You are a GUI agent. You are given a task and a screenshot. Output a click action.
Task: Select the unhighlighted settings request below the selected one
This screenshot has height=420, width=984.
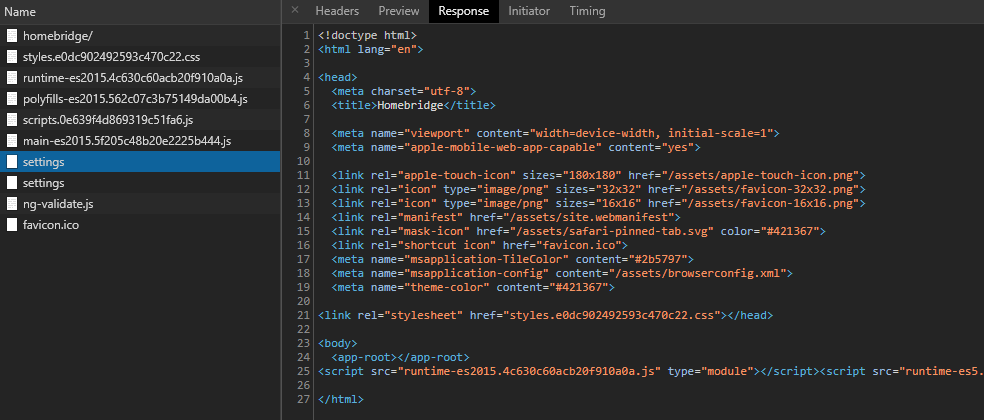[x=140, y=183]
